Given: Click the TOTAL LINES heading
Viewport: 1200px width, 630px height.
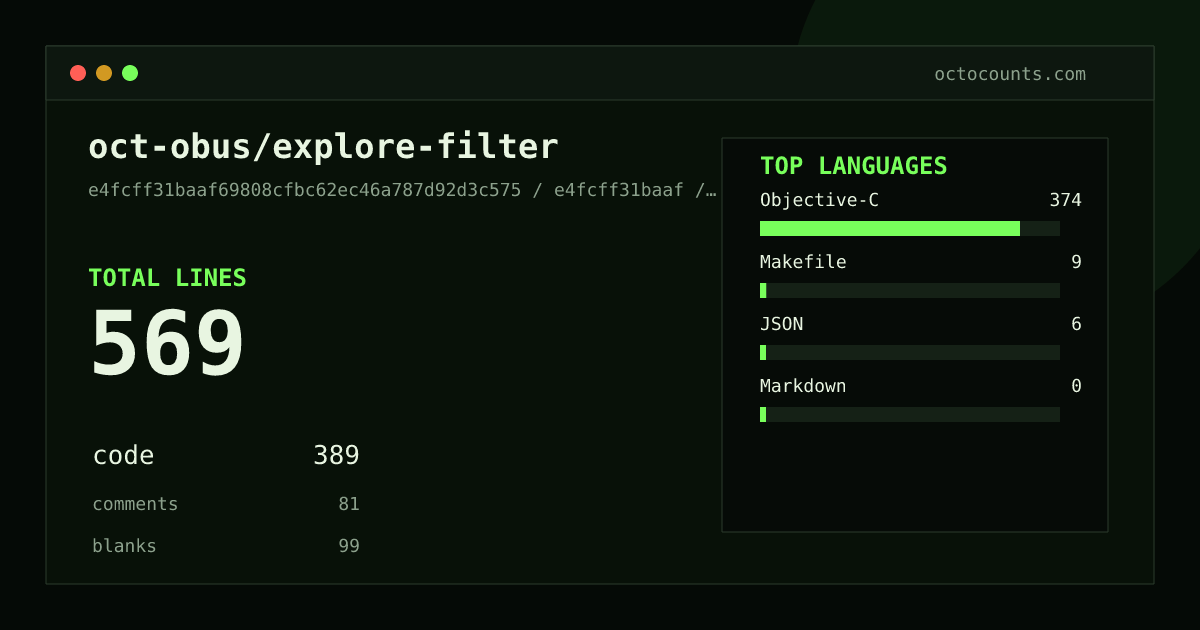Looking at the screenshot, I should [x=167, y=278].
